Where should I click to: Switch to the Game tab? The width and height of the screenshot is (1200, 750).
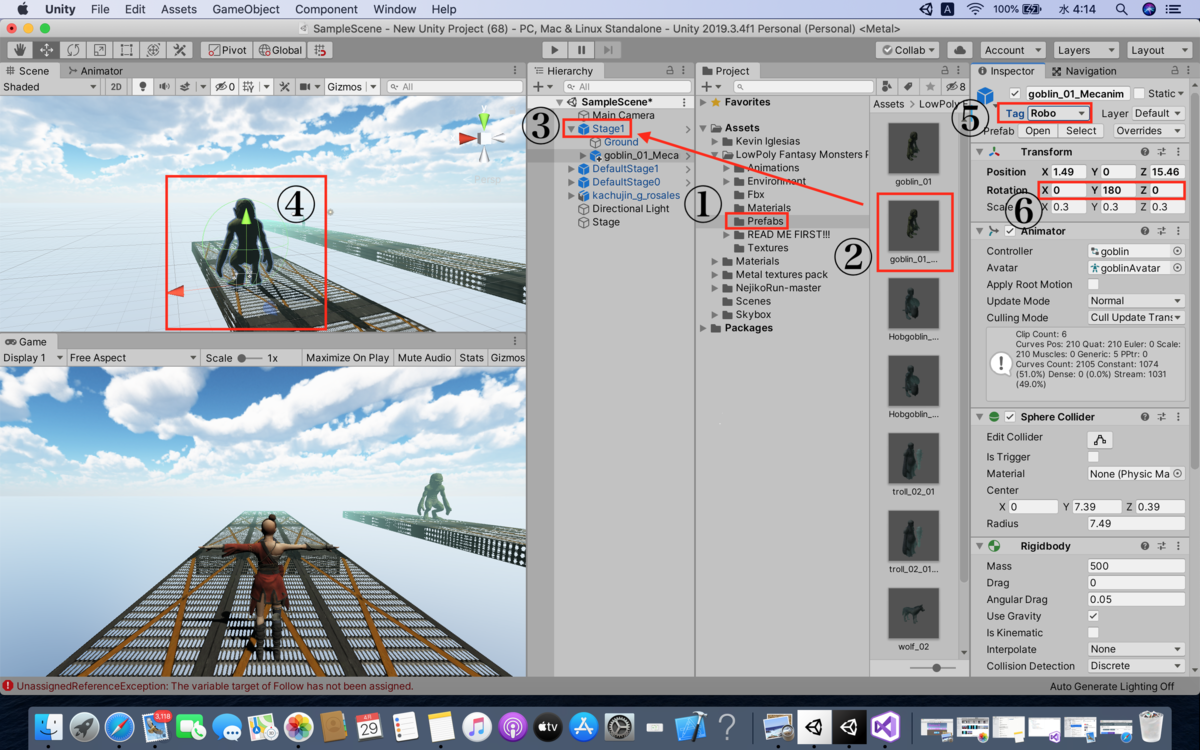pyautogui.click(x=26, y=341)
